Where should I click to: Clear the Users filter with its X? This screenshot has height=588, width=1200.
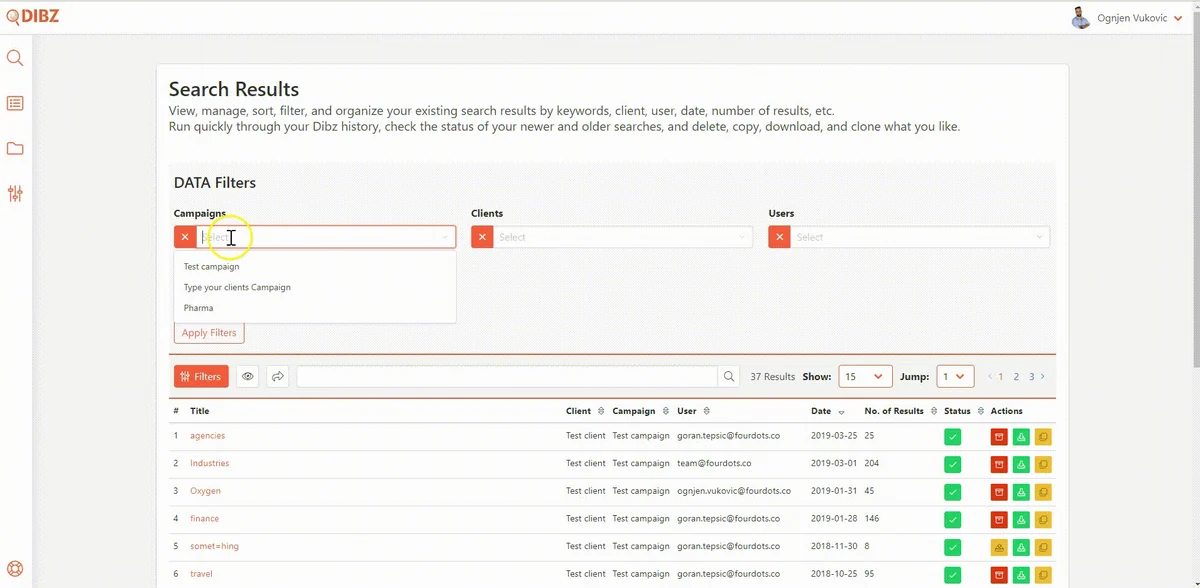coord(779,237)
